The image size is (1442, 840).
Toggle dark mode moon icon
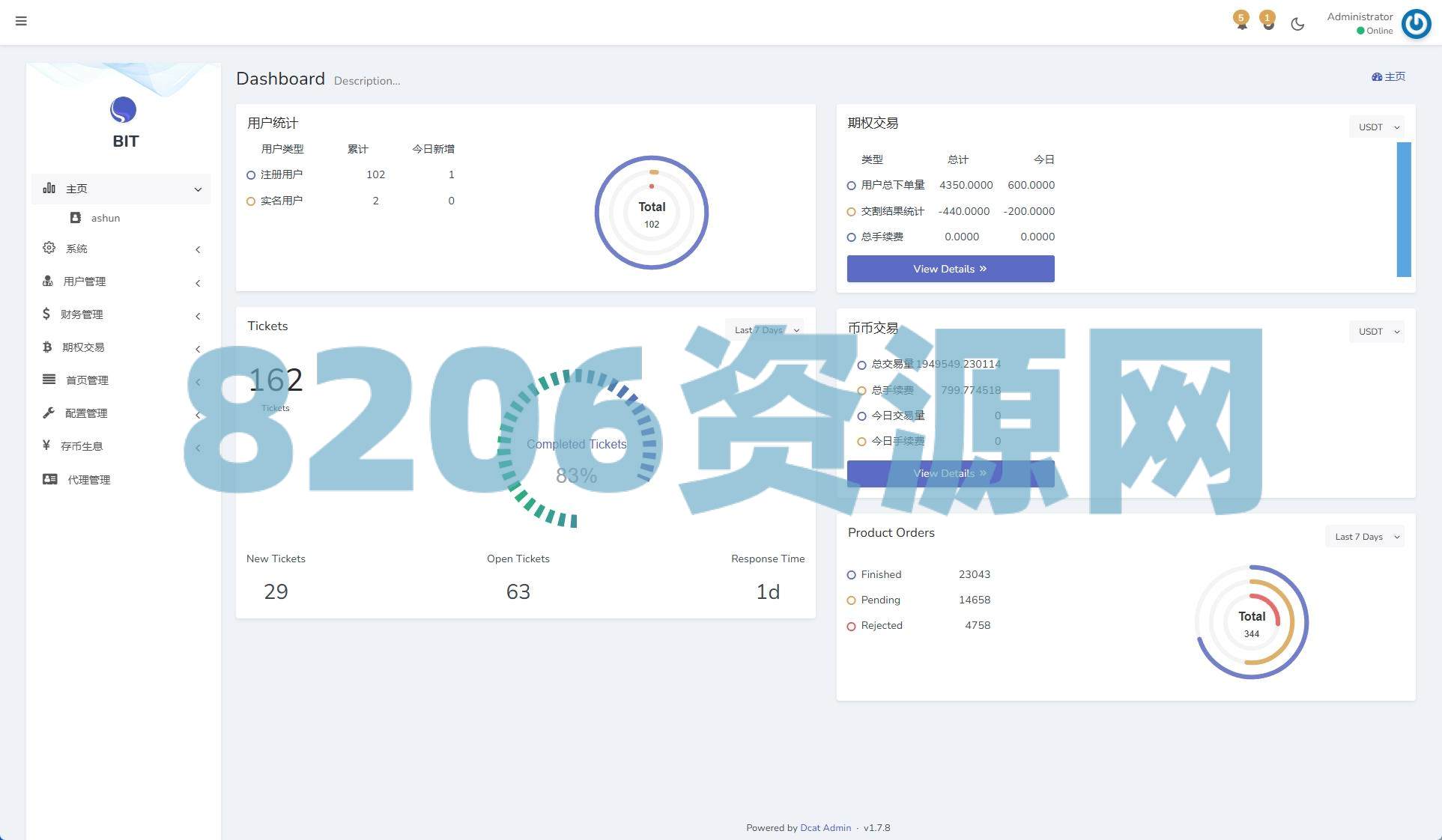1297,24
